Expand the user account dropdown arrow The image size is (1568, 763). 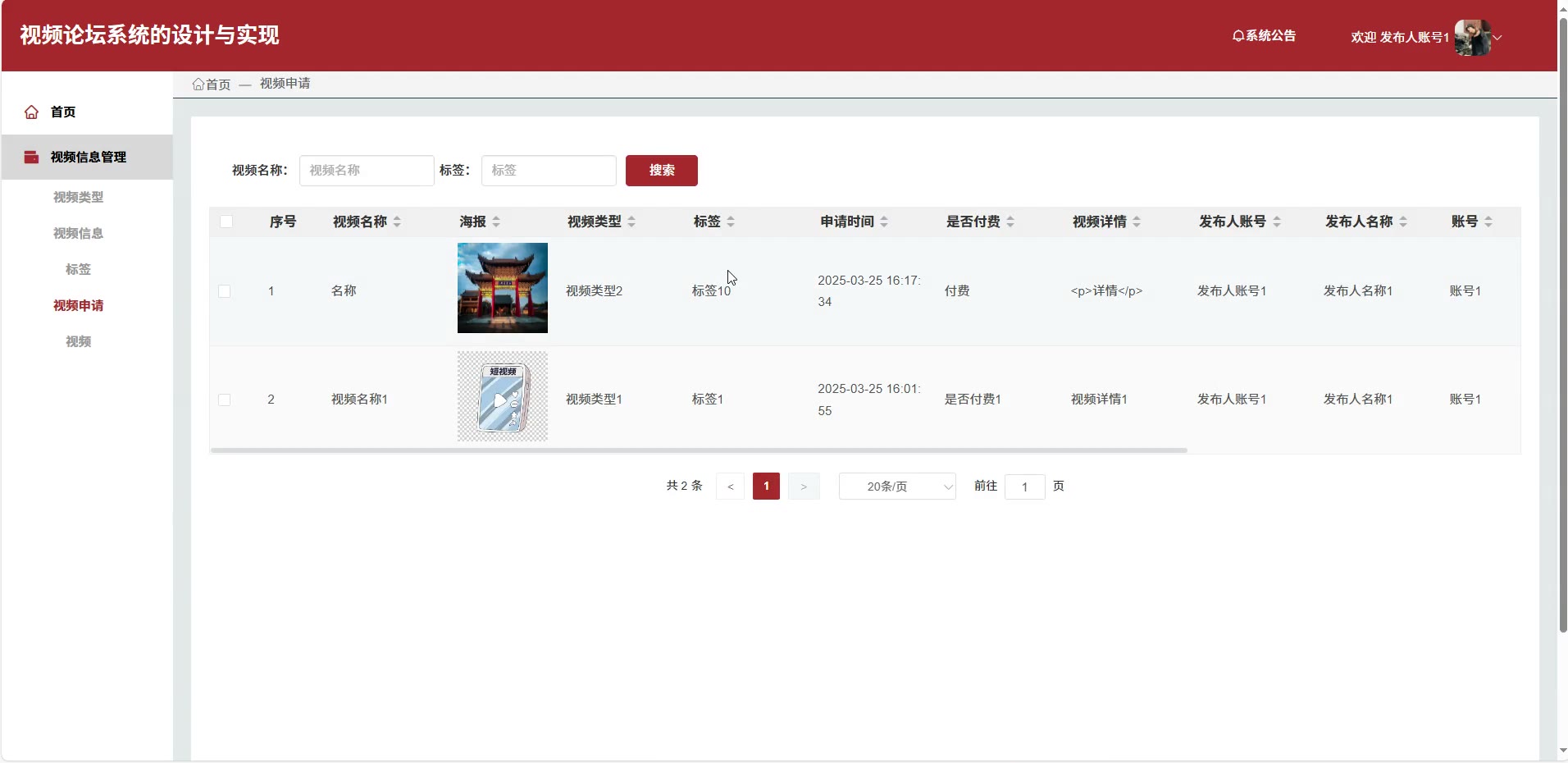(x=1497, y=38)
